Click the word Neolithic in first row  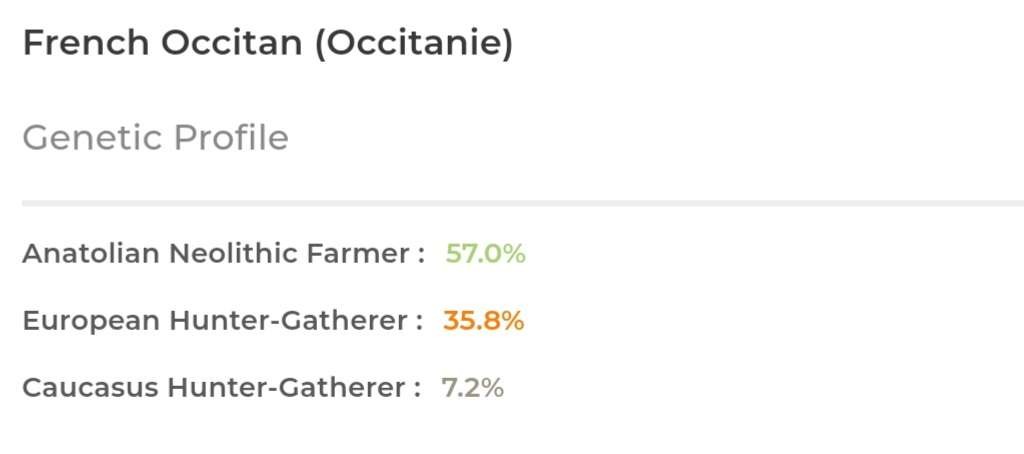click(234, 253)
